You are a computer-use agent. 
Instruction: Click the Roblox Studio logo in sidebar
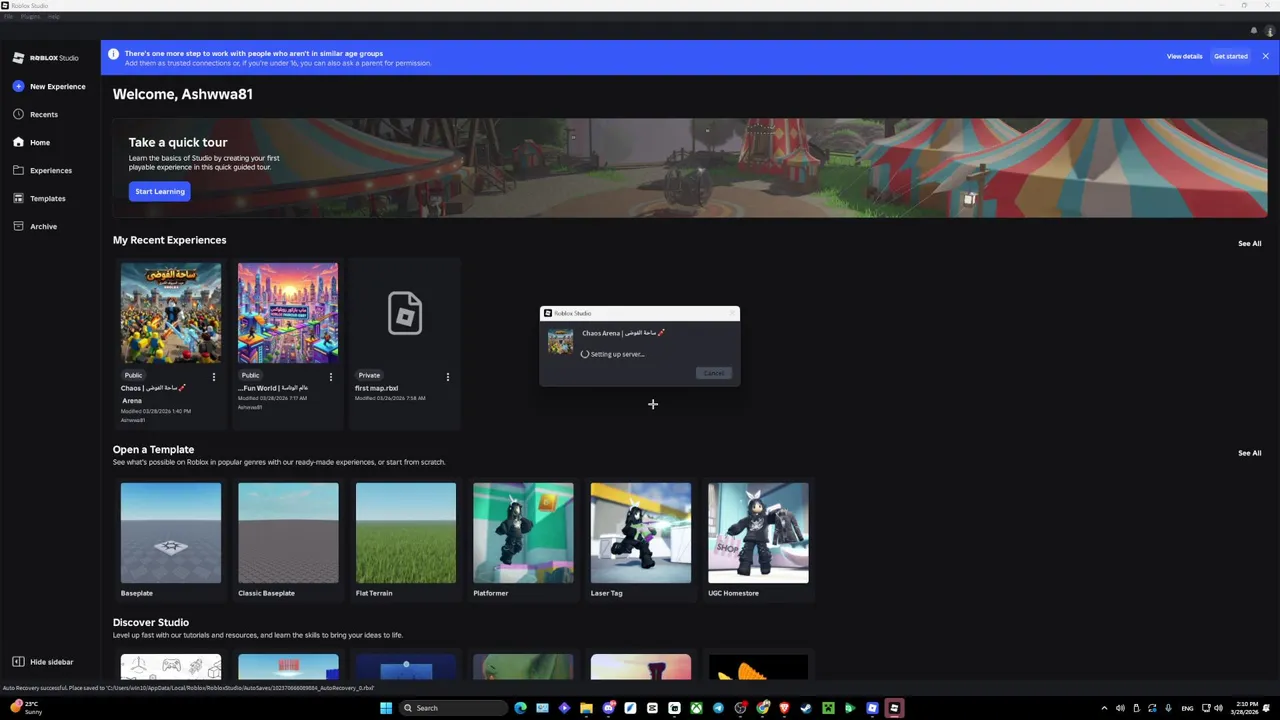(x=46, y=57)
